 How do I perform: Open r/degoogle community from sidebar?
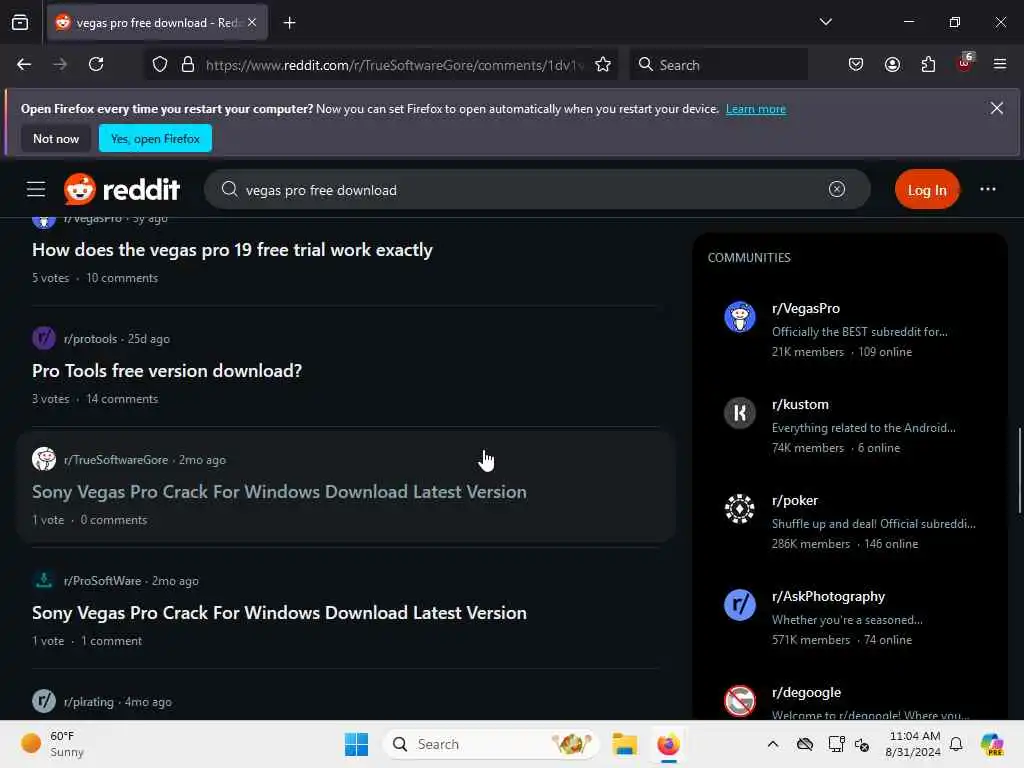(x=807, y=692)
